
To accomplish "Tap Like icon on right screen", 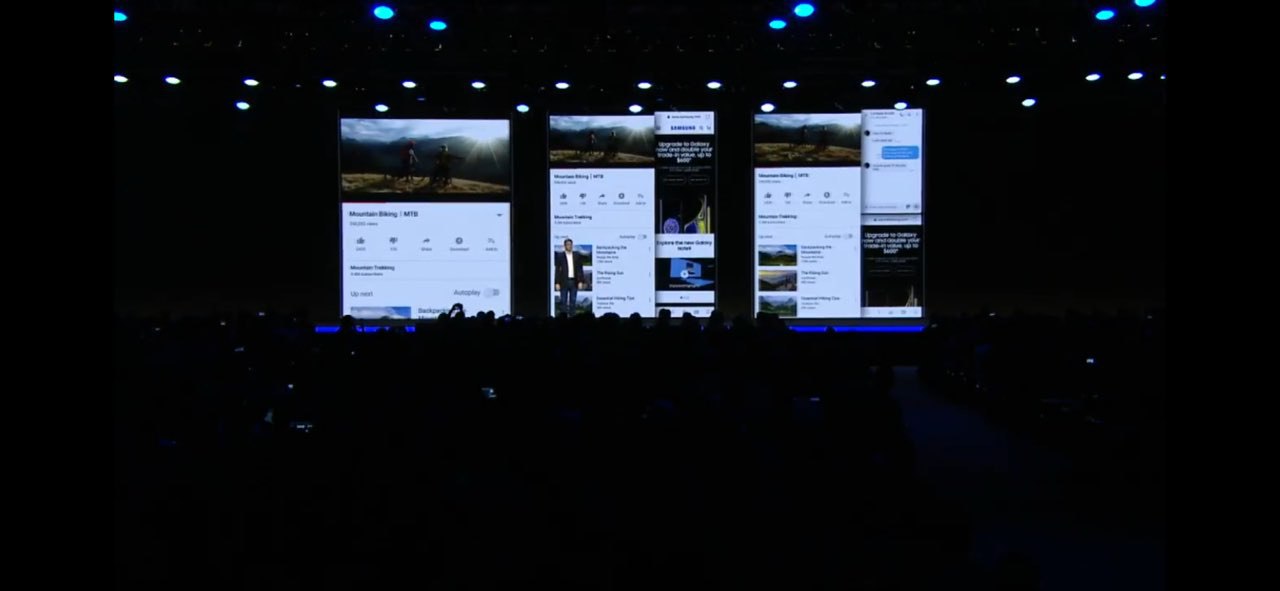I will tap(768, 196).
